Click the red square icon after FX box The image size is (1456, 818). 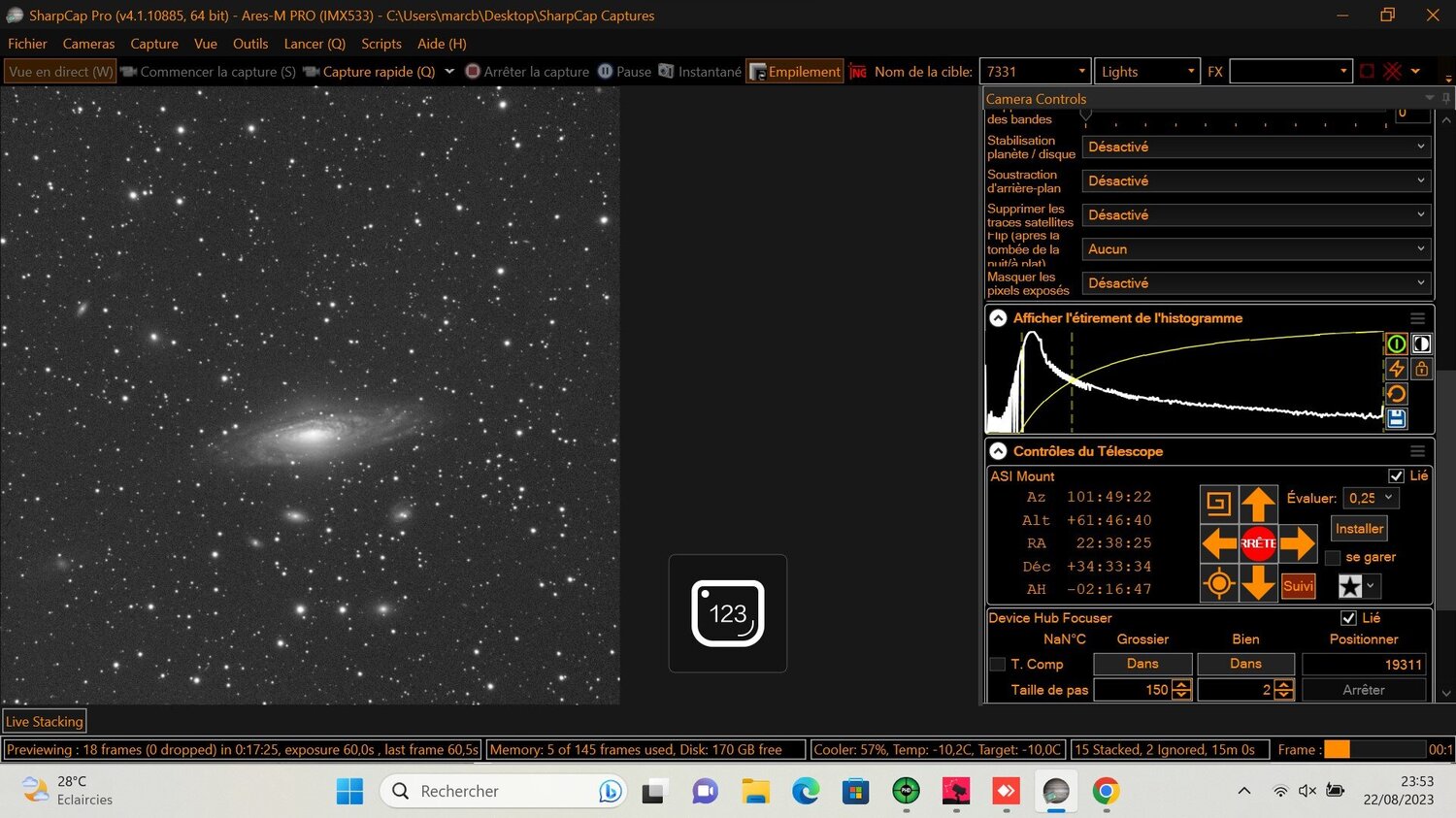point(1367,72)
